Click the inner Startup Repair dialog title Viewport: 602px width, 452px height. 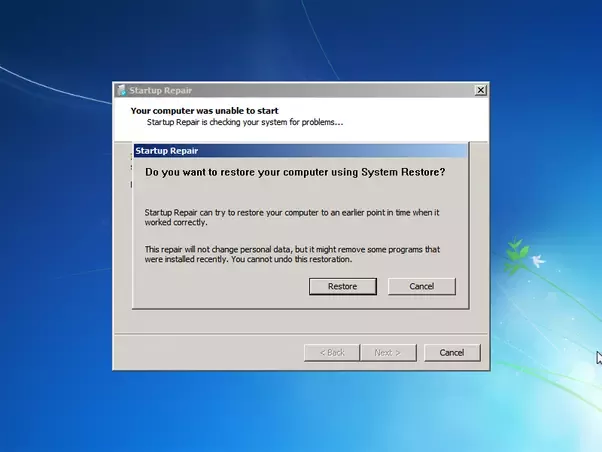point(167,151)
